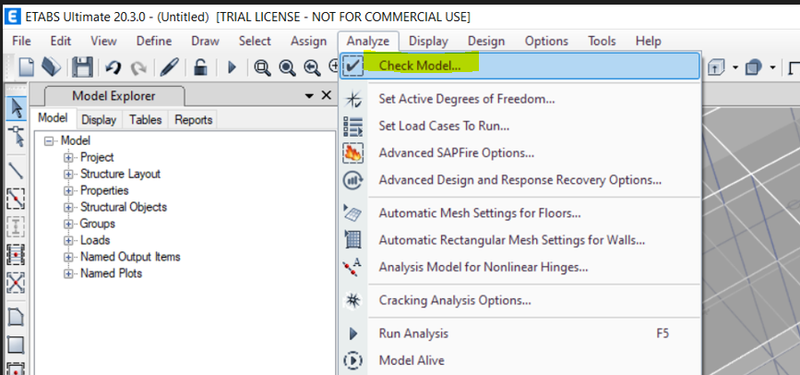Click the Save model floppy disk icon
The width and height of the screenshot is (800, 375).
[x=82, y=67]
